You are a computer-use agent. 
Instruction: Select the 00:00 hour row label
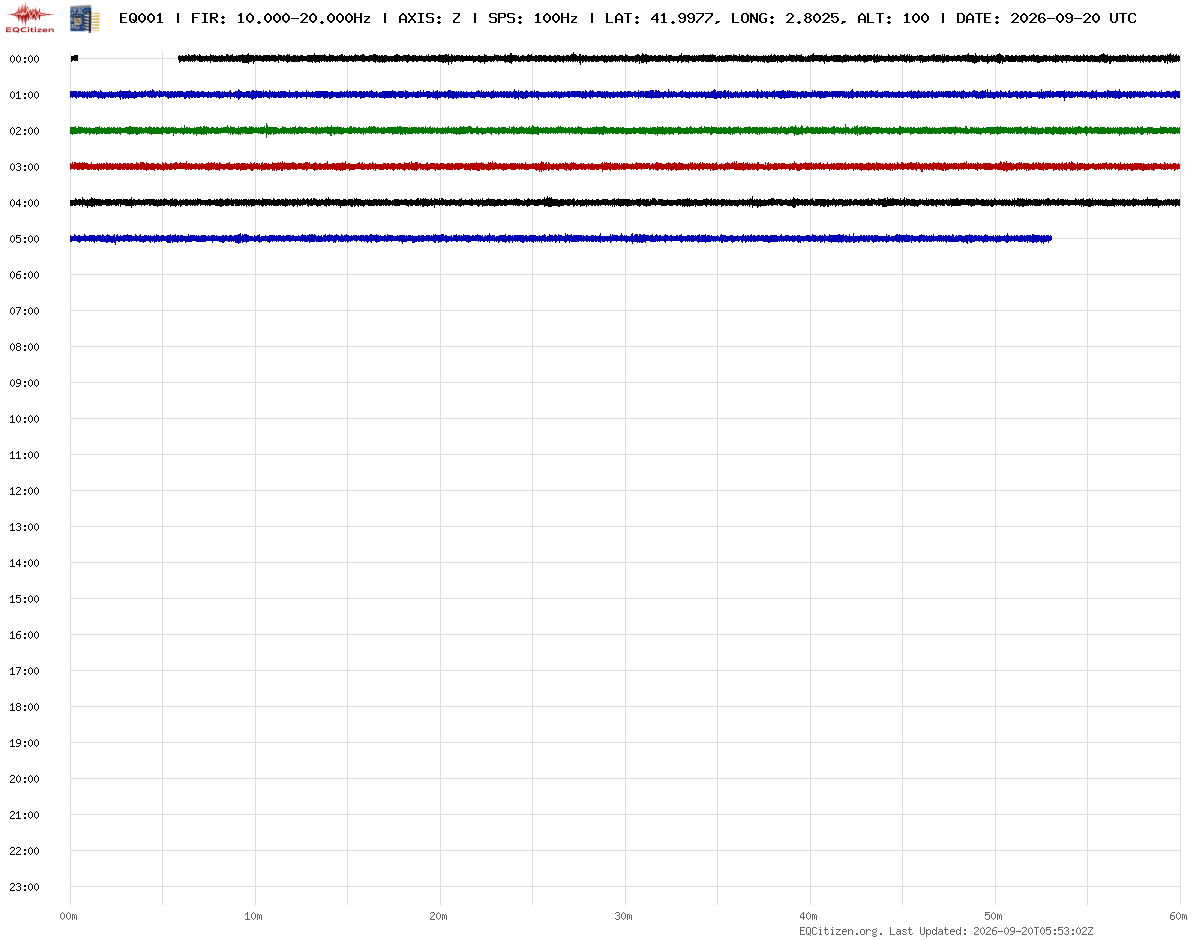[x=24, y=59]
